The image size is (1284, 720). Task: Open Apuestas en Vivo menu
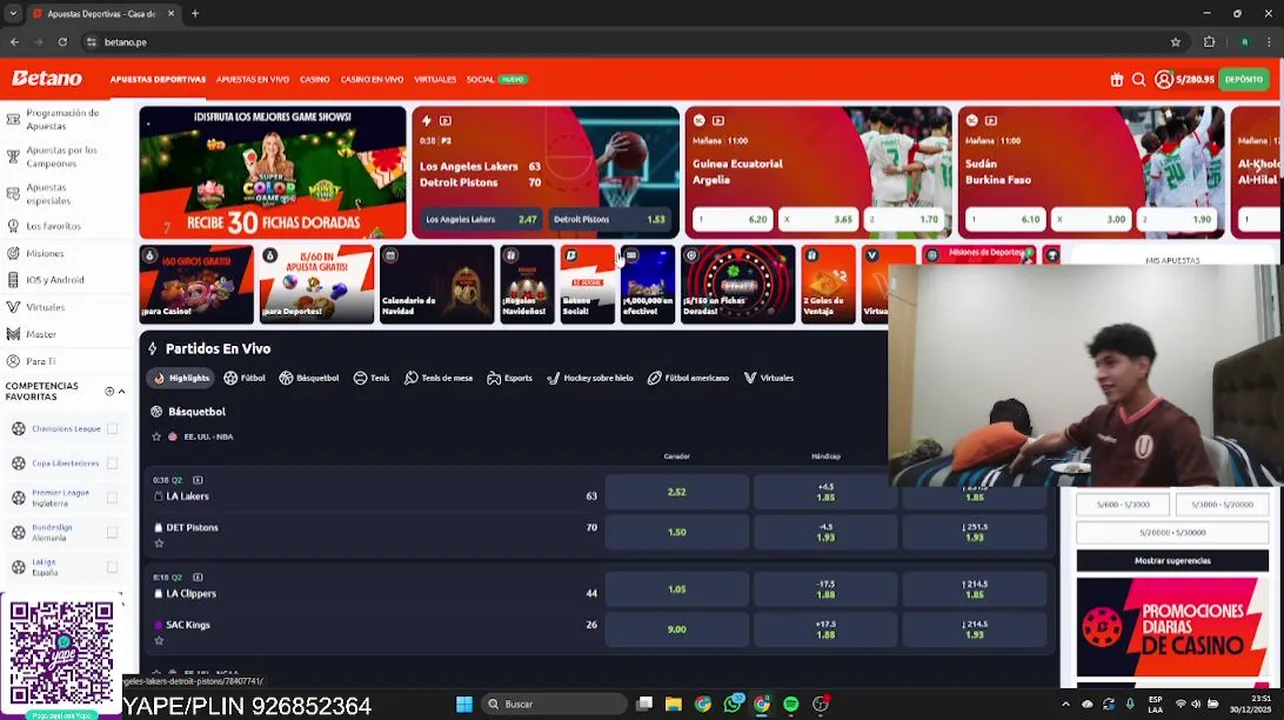pyautogui.click(x=252, y=79)
